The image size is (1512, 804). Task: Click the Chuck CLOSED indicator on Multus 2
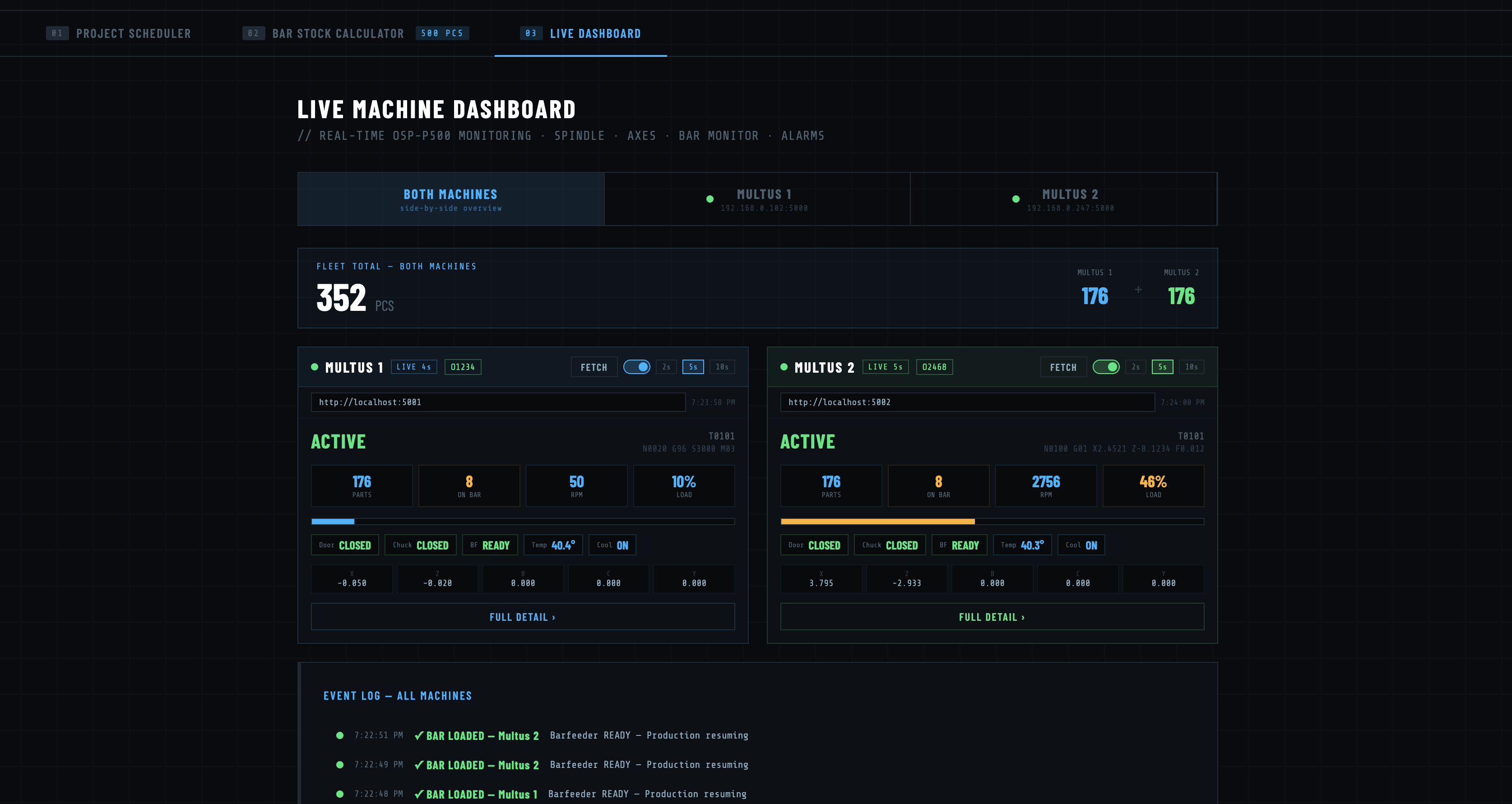tap(890, 545)
